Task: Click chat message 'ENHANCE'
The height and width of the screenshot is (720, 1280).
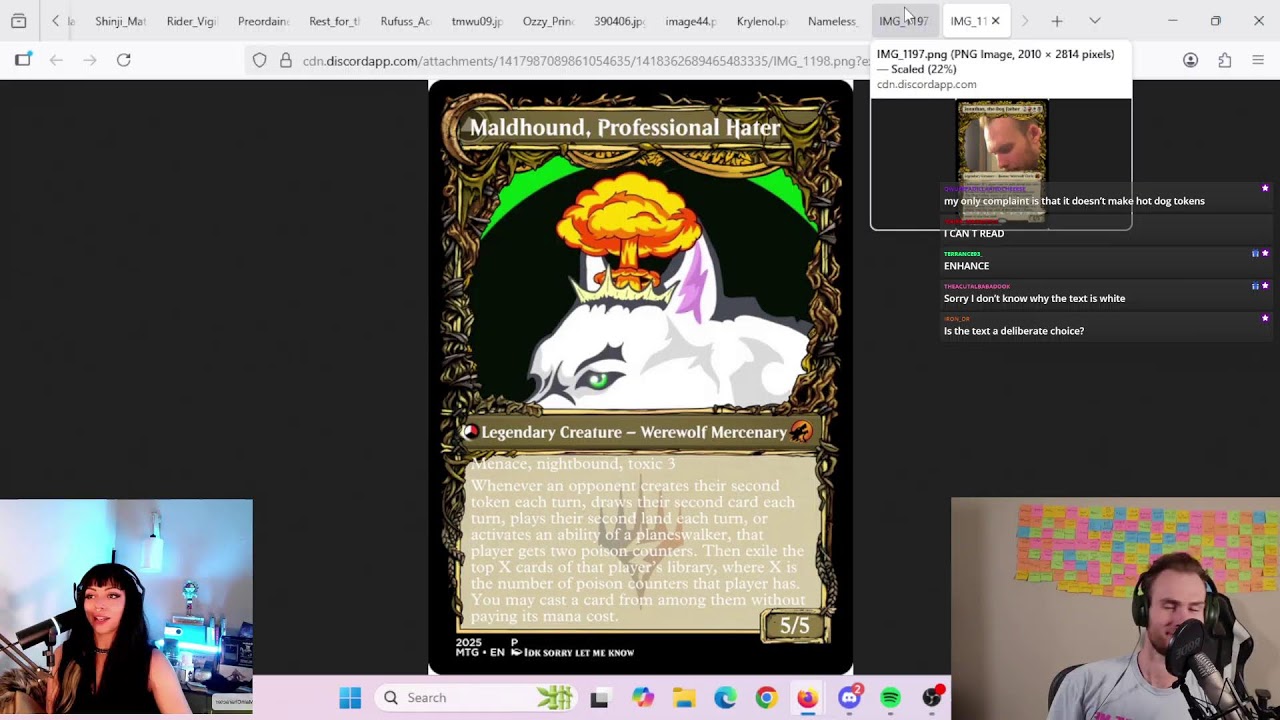Action: pyautogui.click(x=966, y=266)
